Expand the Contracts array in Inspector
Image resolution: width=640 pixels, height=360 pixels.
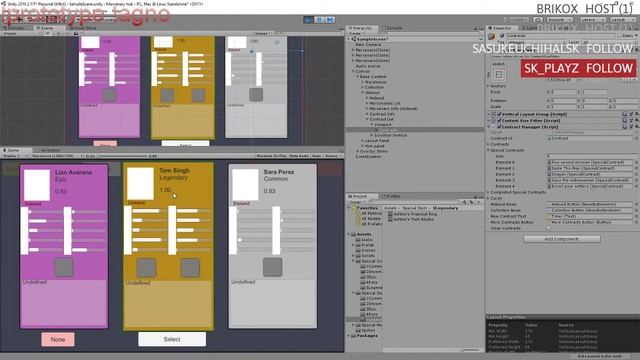(x=488, y=144)
